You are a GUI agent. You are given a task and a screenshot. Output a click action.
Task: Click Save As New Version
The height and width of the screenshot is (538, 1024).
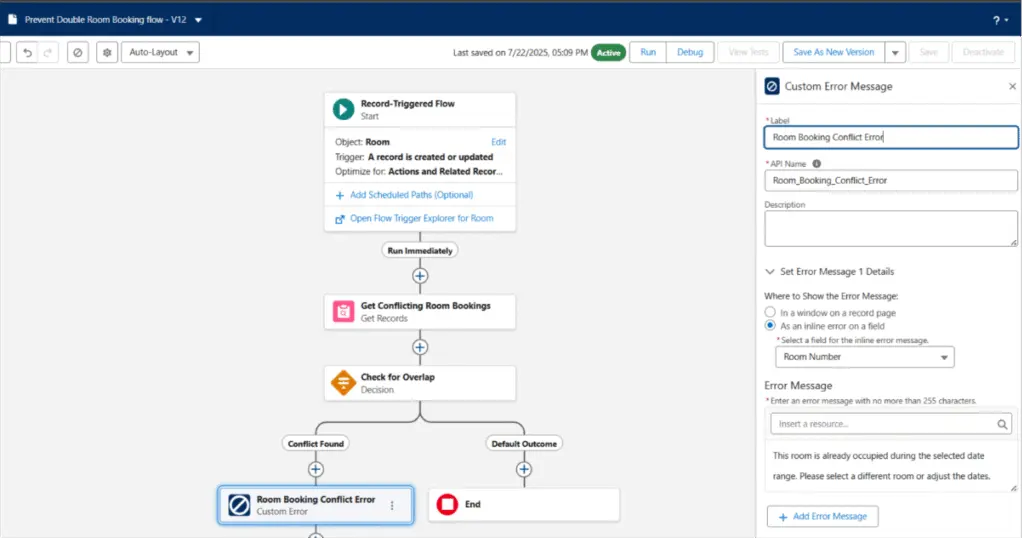click(833, 52)
